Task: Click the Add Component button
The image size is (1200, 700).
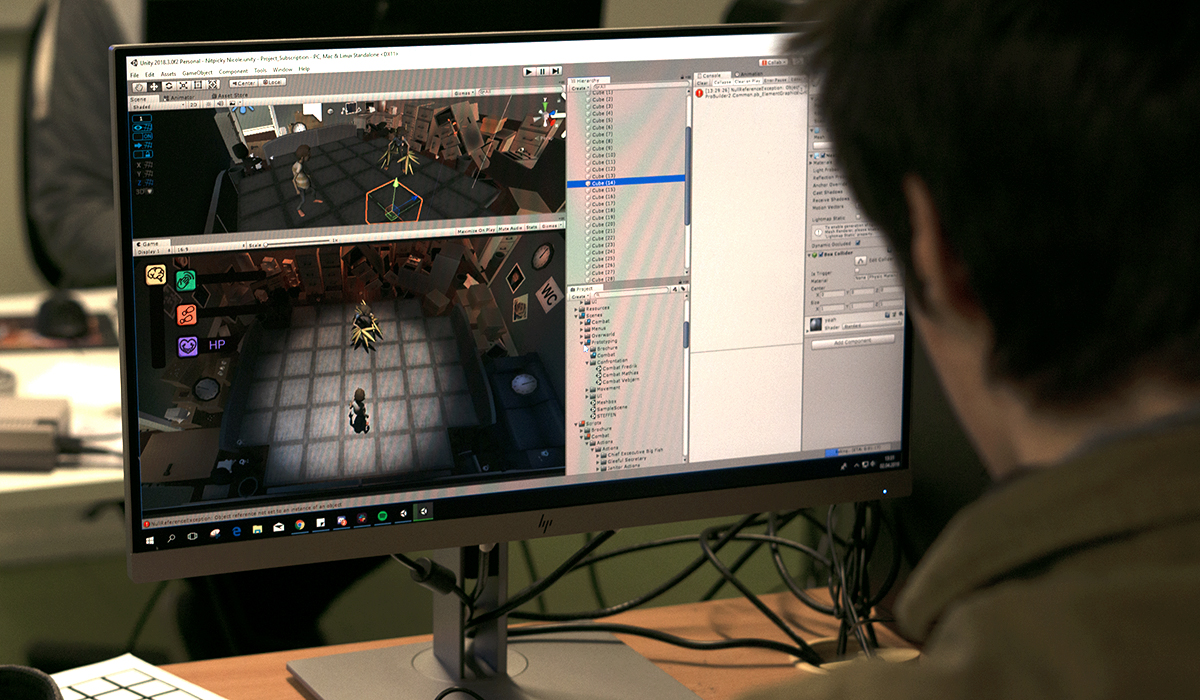Action: click(x=853, y=341)
